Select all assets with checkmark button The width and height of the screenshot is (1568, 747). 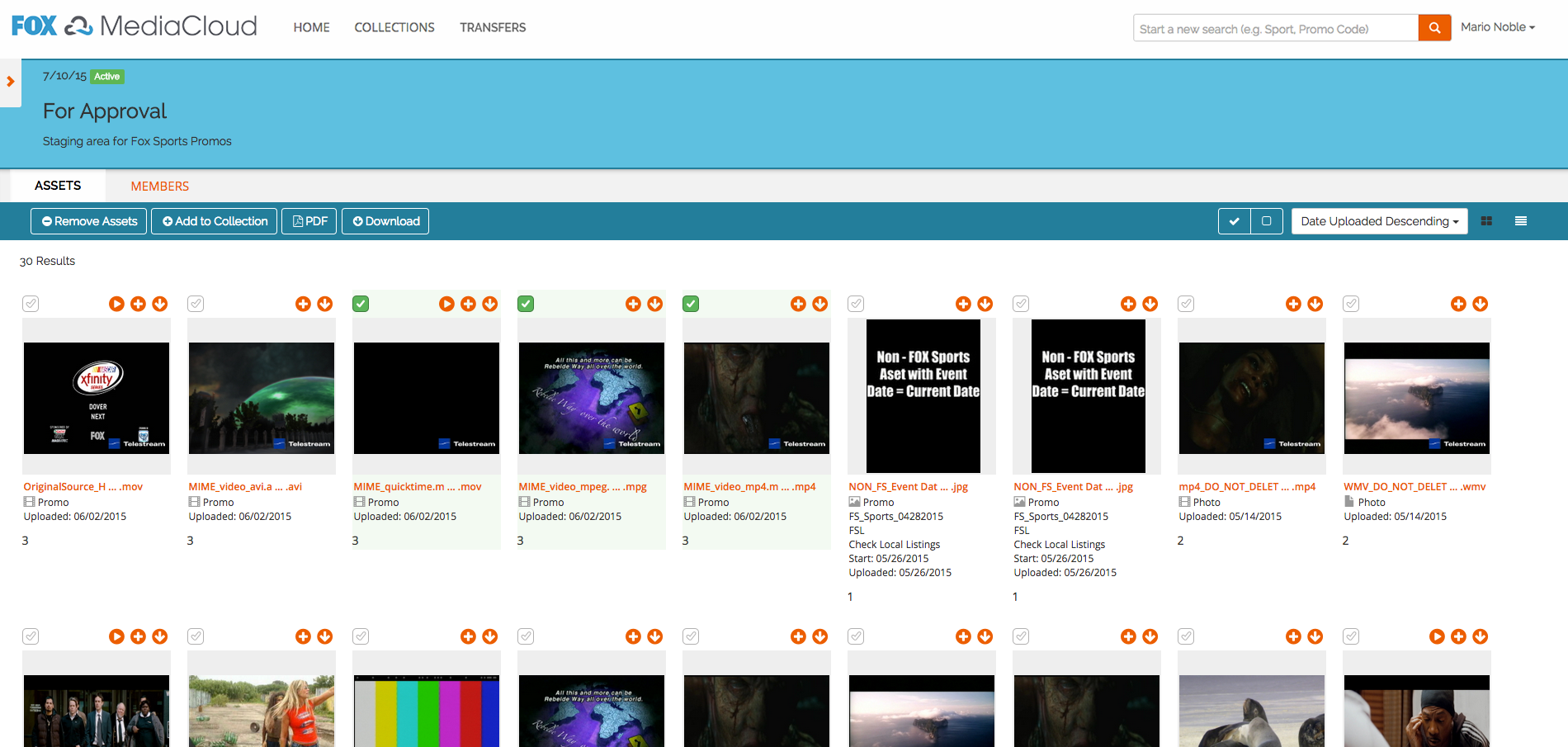[1234, 221]
